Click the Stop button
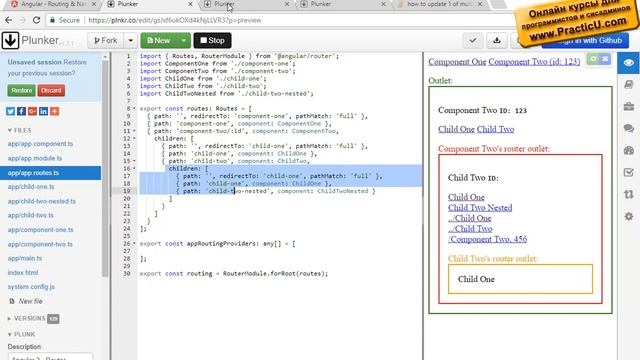The width and height of the screenshot is (640, 360). tap(212, 40)
